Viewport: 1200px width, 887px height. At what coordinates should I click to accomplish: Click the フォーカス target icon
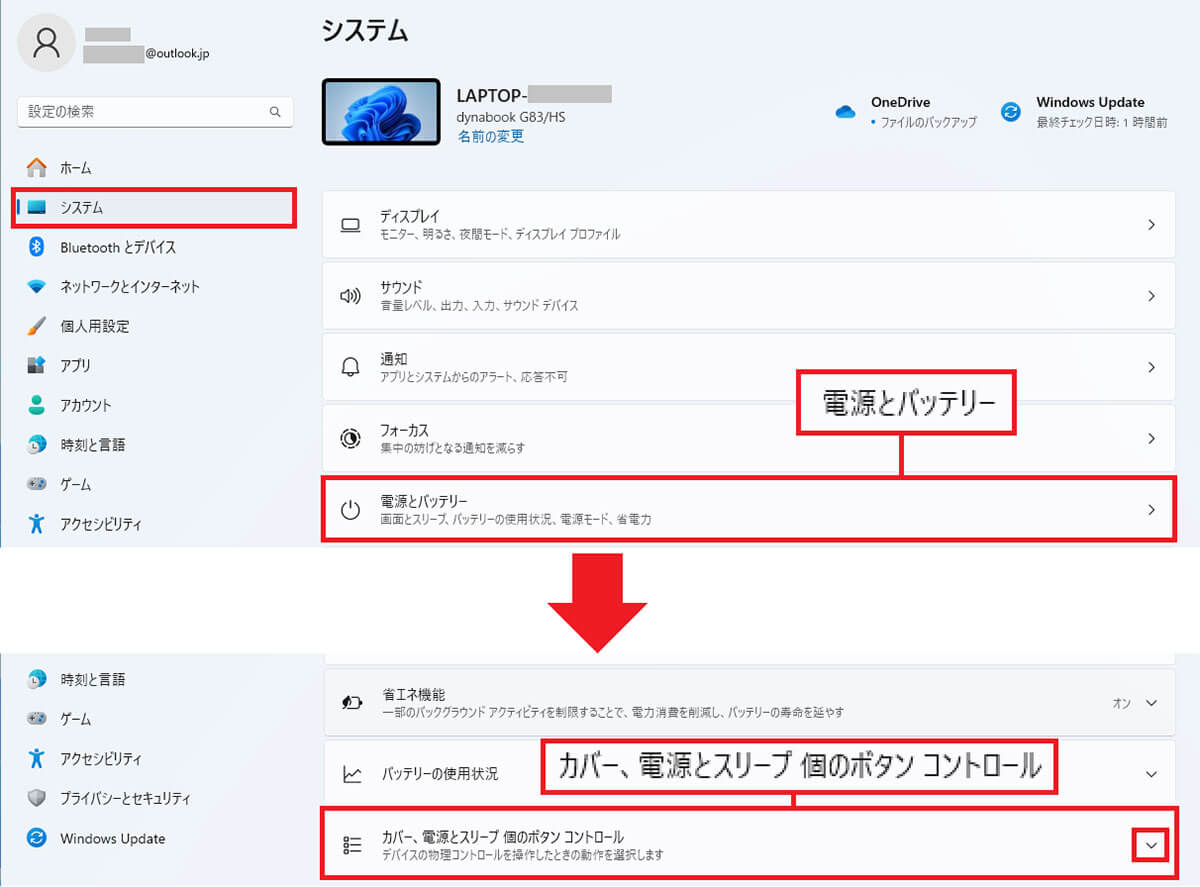(x=350, y=438)
